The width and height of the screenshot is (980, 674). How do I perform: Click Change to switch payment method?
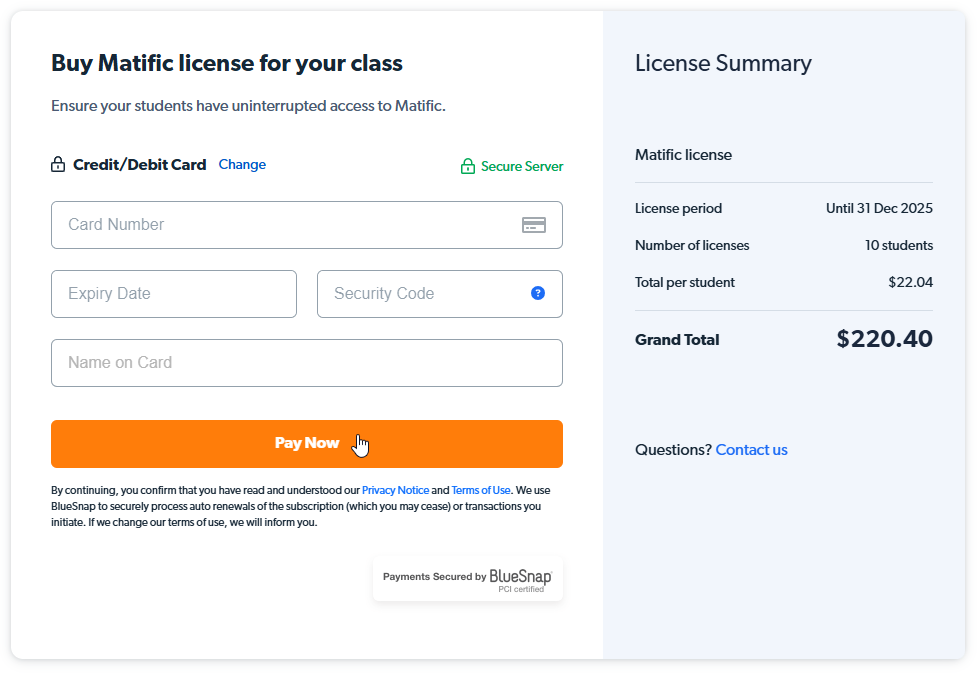pos(242,164)
